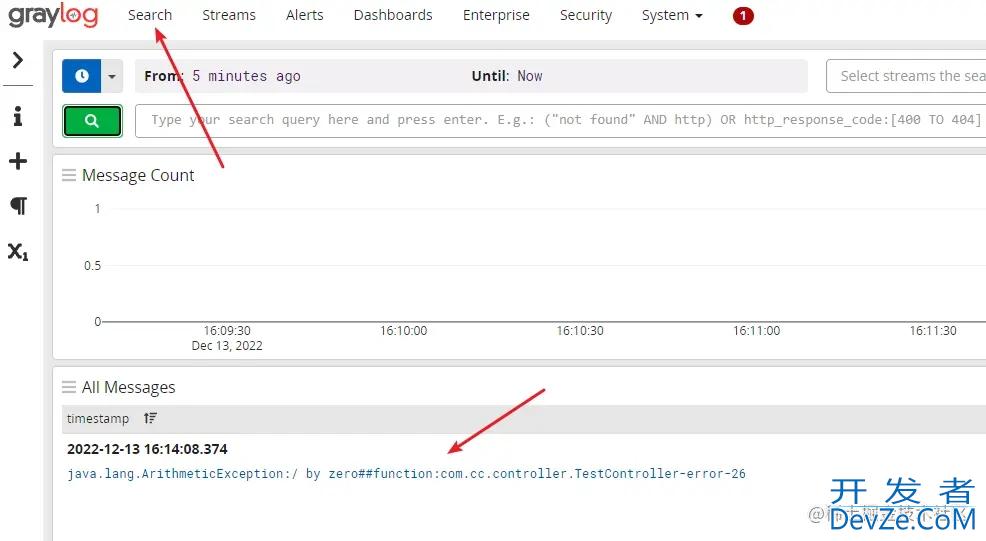986x541 pixels.
Task: Click the 16:10:00 axis label on chart
Action: pos(403,331)
